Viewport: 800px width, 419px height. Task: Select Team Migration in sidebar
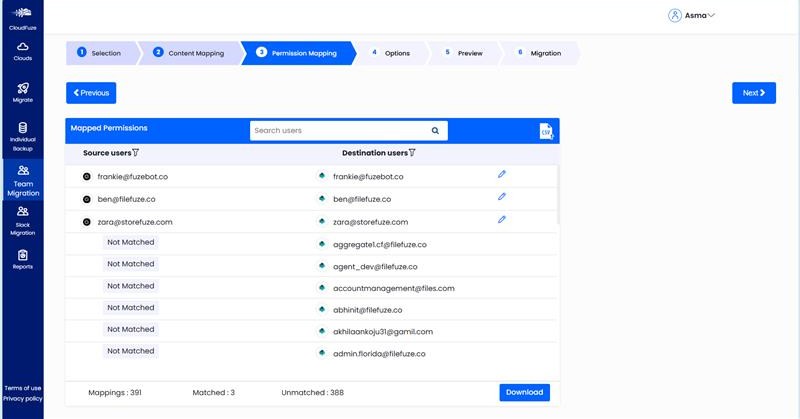click(23, 181)
